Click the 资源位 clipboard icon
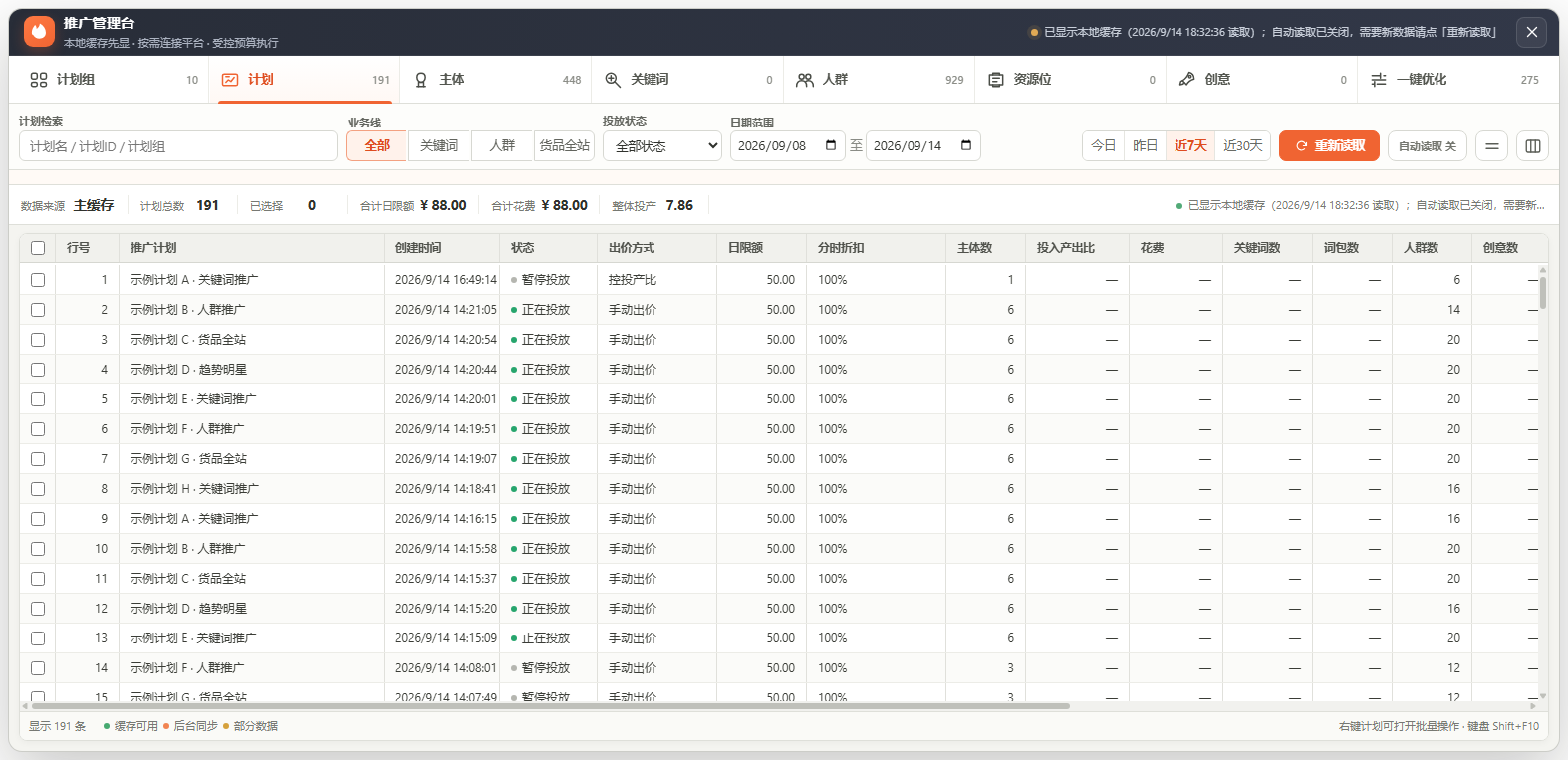This screenshot has height=760, width=1568. tap(996, 80)
